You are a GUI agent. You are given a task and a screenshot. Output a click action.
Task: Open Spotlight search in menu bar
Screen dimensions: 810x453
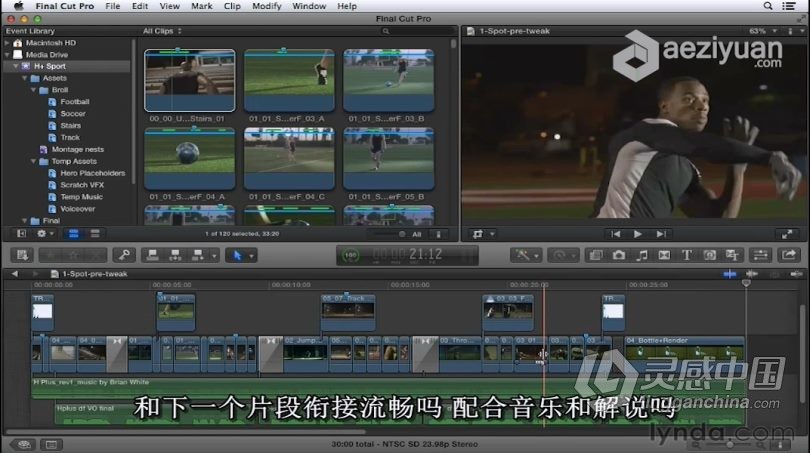point(768,6)
